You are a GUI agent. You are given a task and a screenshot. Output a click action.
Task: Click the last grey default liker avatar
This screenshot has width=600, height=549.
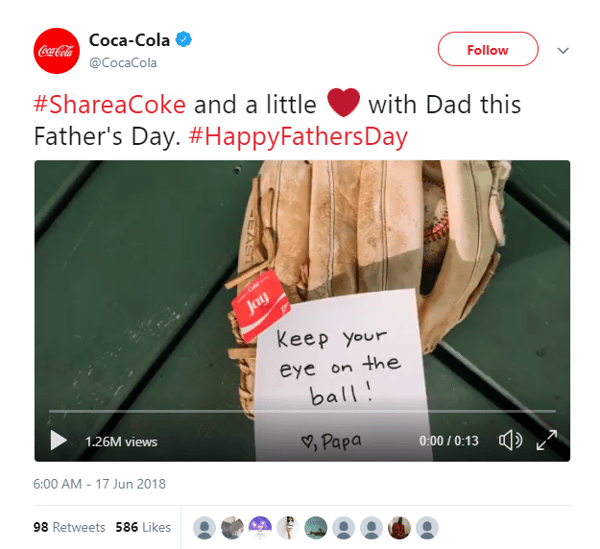pyautogui.click(x=427, y=528)
